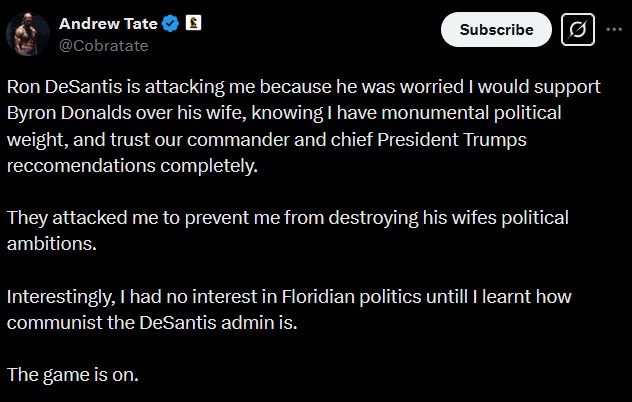Click the word "reccomendations" in the tweet
Screen dimensions: 632x402
(81, 166)
